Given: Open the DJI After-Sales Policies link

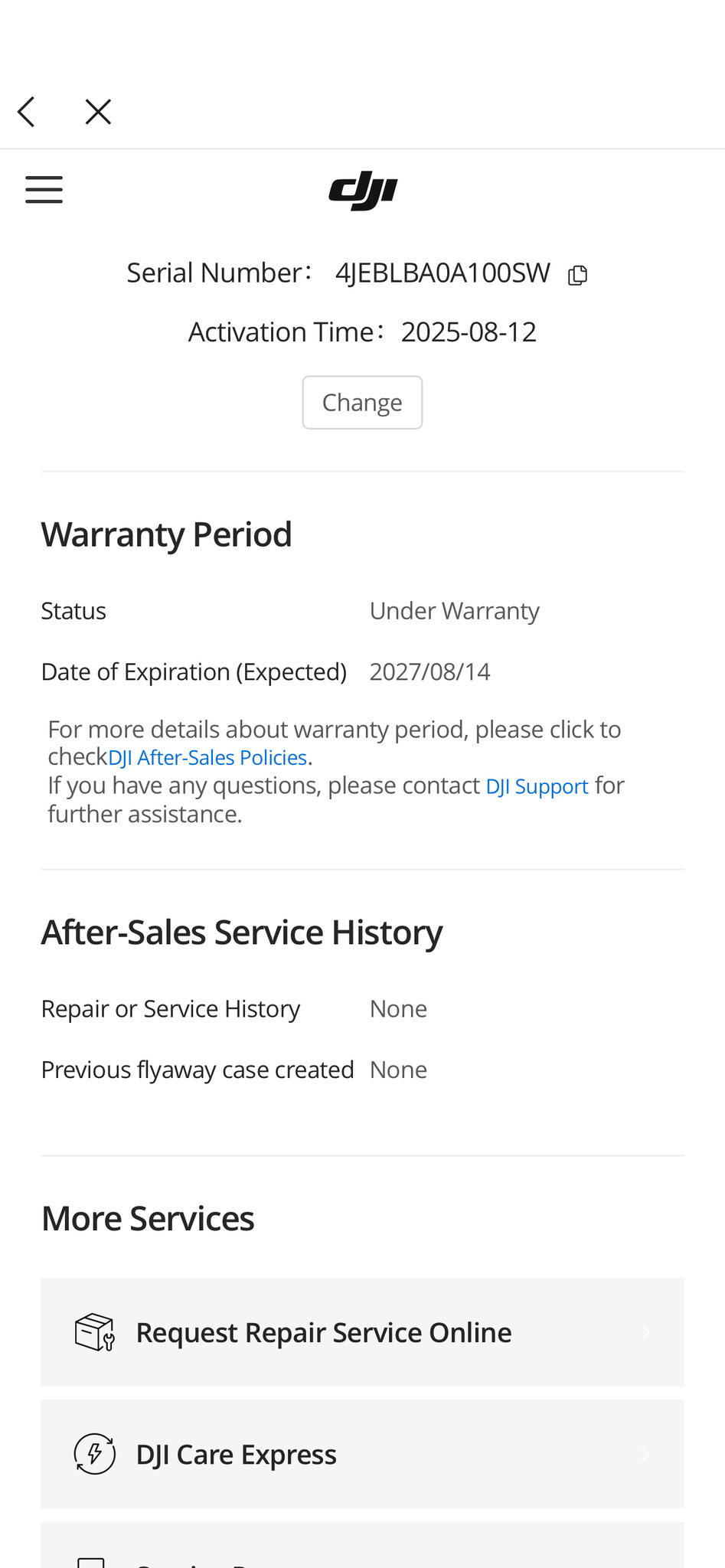Looking at the screenshot, I should point(207,758).
